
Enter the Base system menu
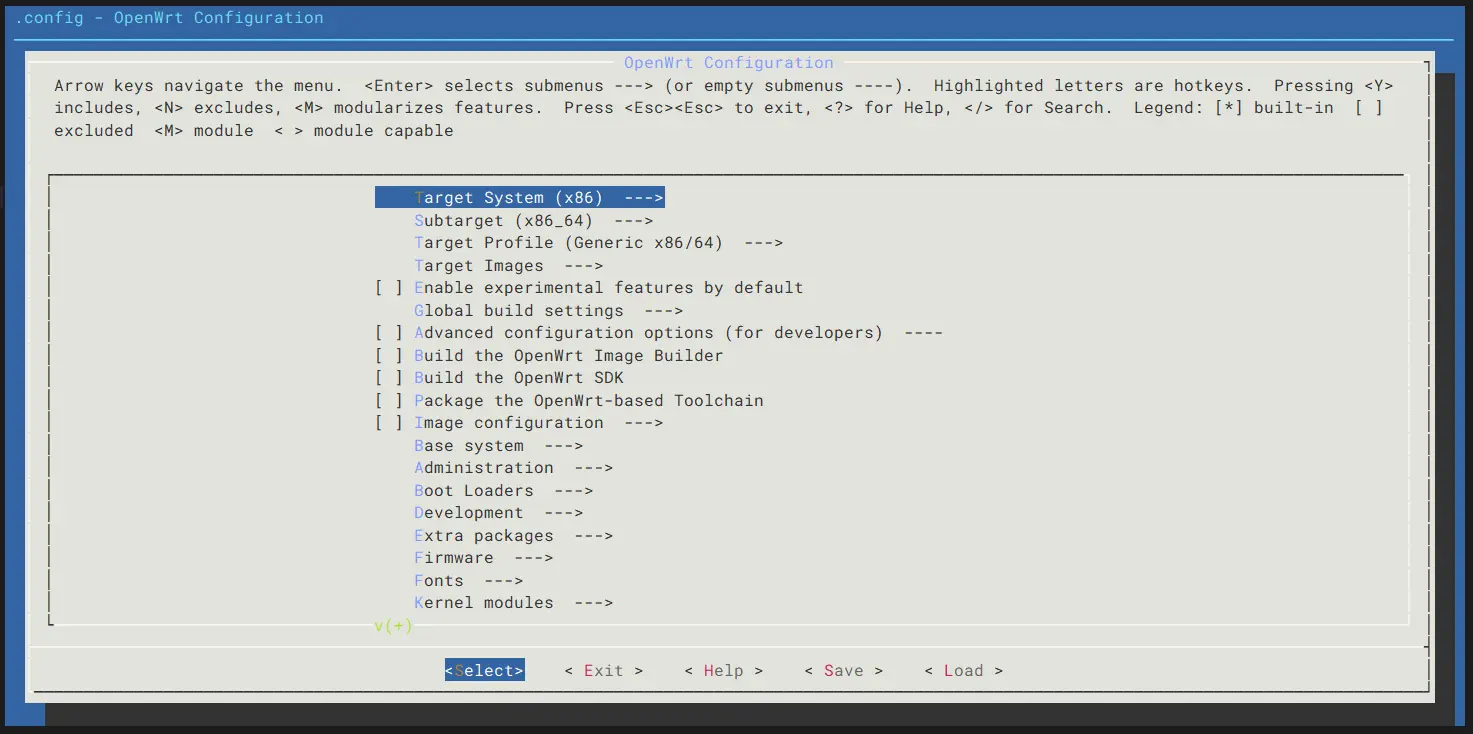[498, 446]
